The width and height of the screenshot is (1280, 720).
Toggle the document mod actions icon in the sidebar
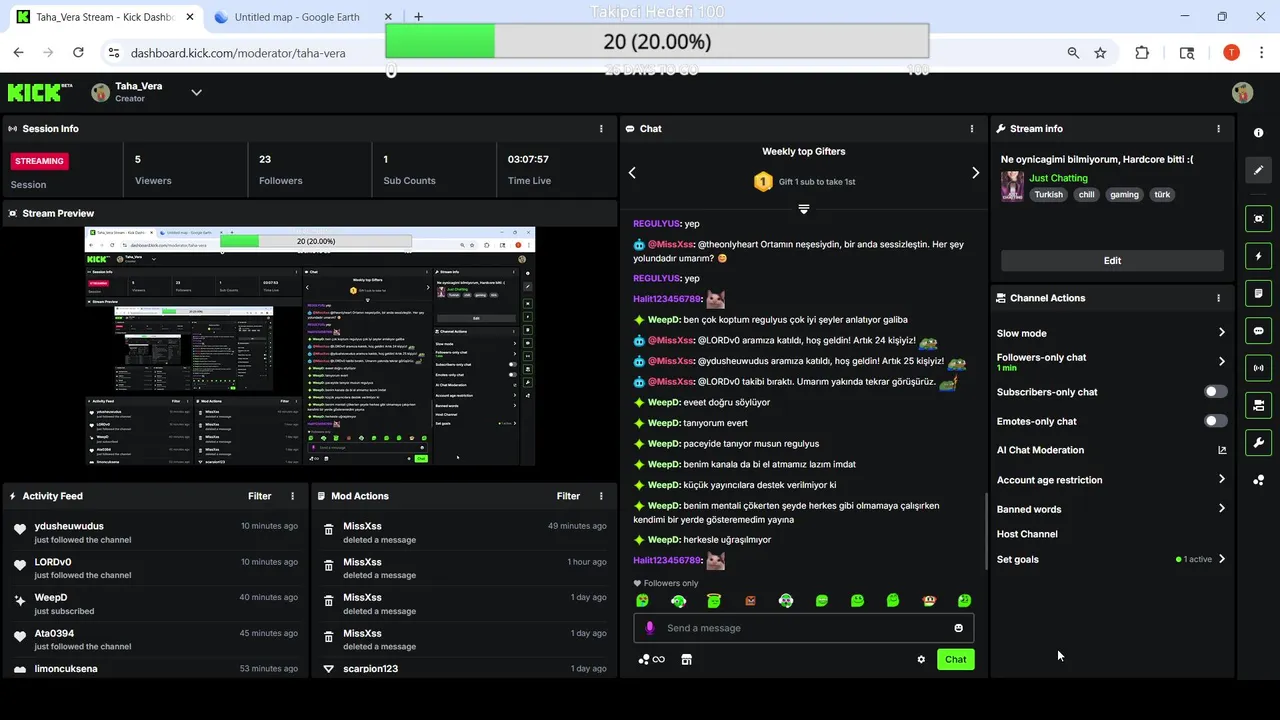1258,293
